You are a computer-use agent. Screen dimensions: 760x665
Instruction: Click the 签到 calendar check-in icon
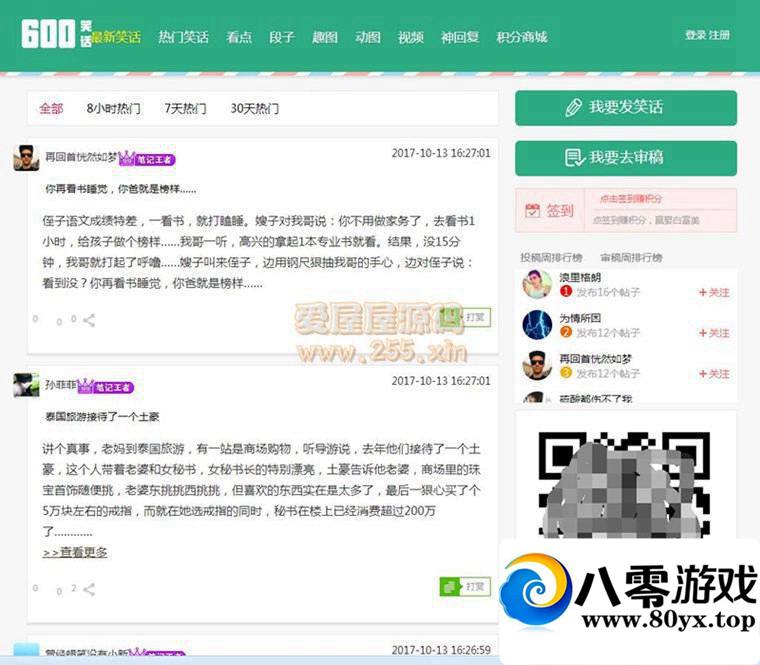pyautogui.click(x=532, y=210)
